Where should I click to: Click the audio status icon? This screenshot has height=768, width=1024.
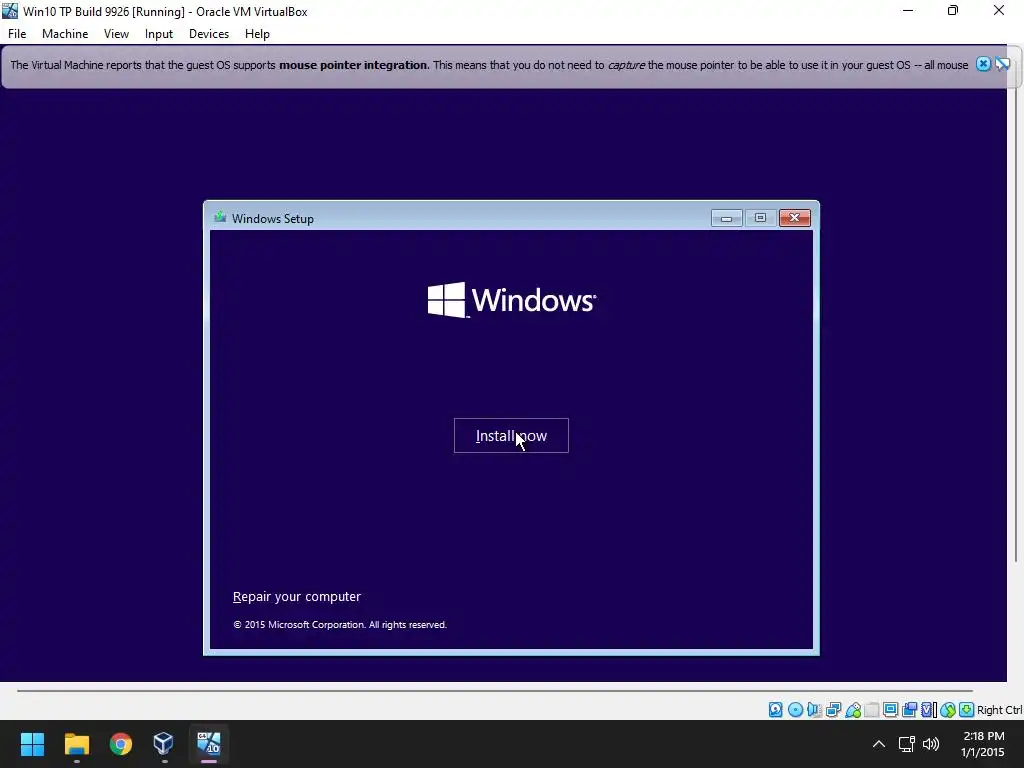[814, 710]
